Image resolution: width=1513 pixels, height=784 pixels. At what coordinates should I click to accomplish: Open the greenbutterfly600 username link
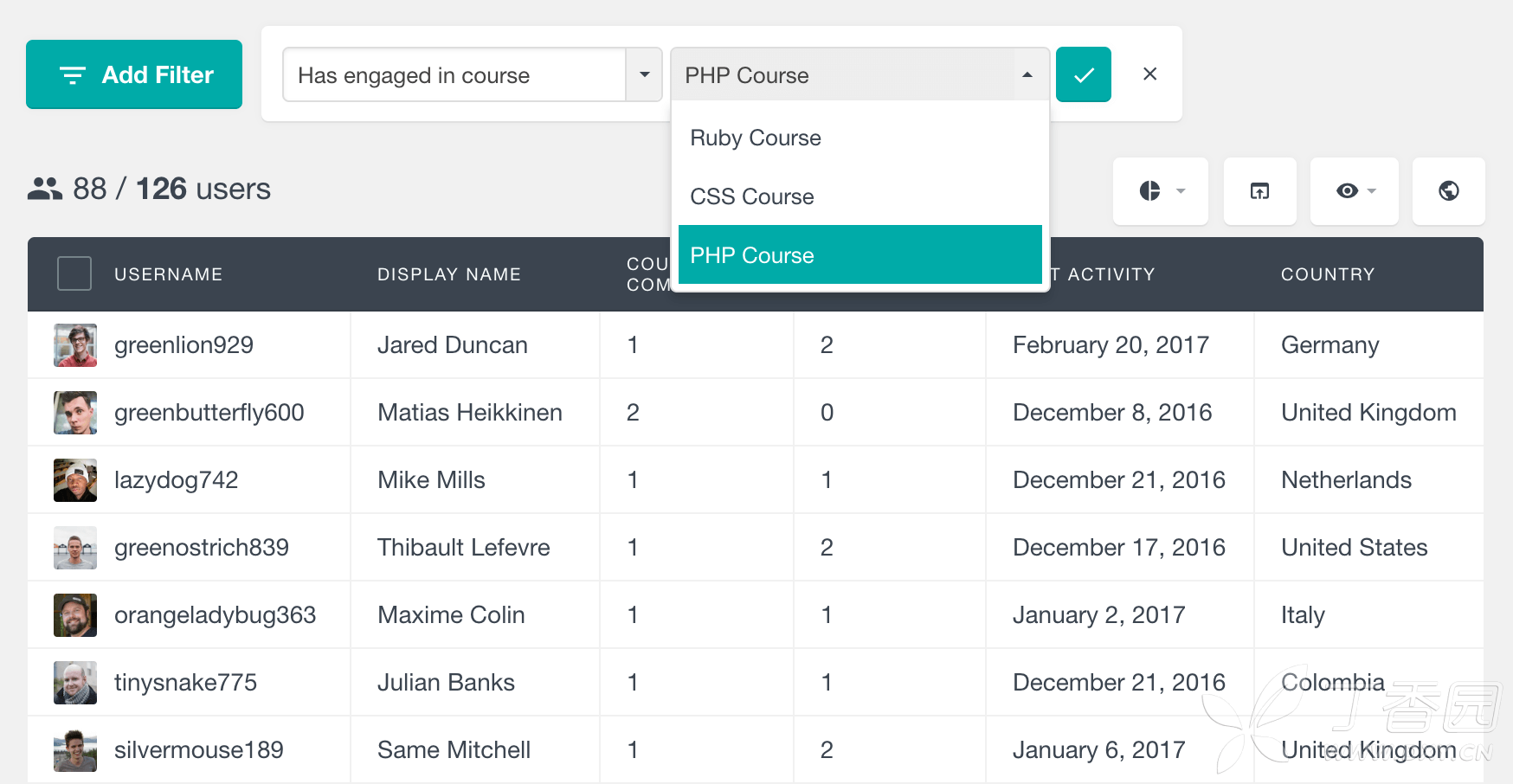[x=209, y=413]
